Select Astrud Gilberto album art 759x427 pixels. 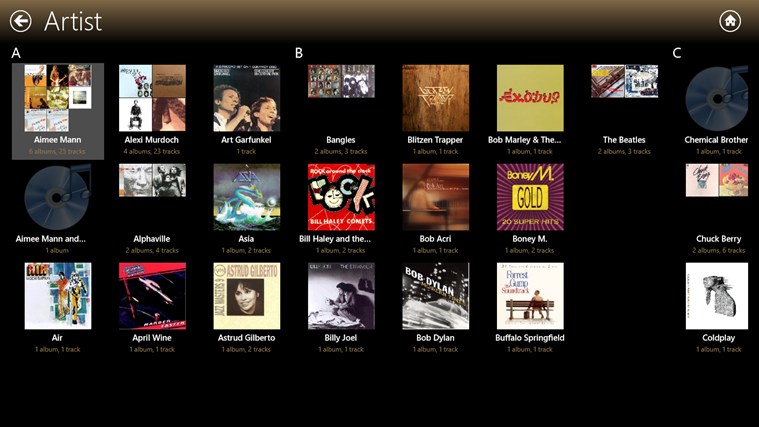coord(246,296)
